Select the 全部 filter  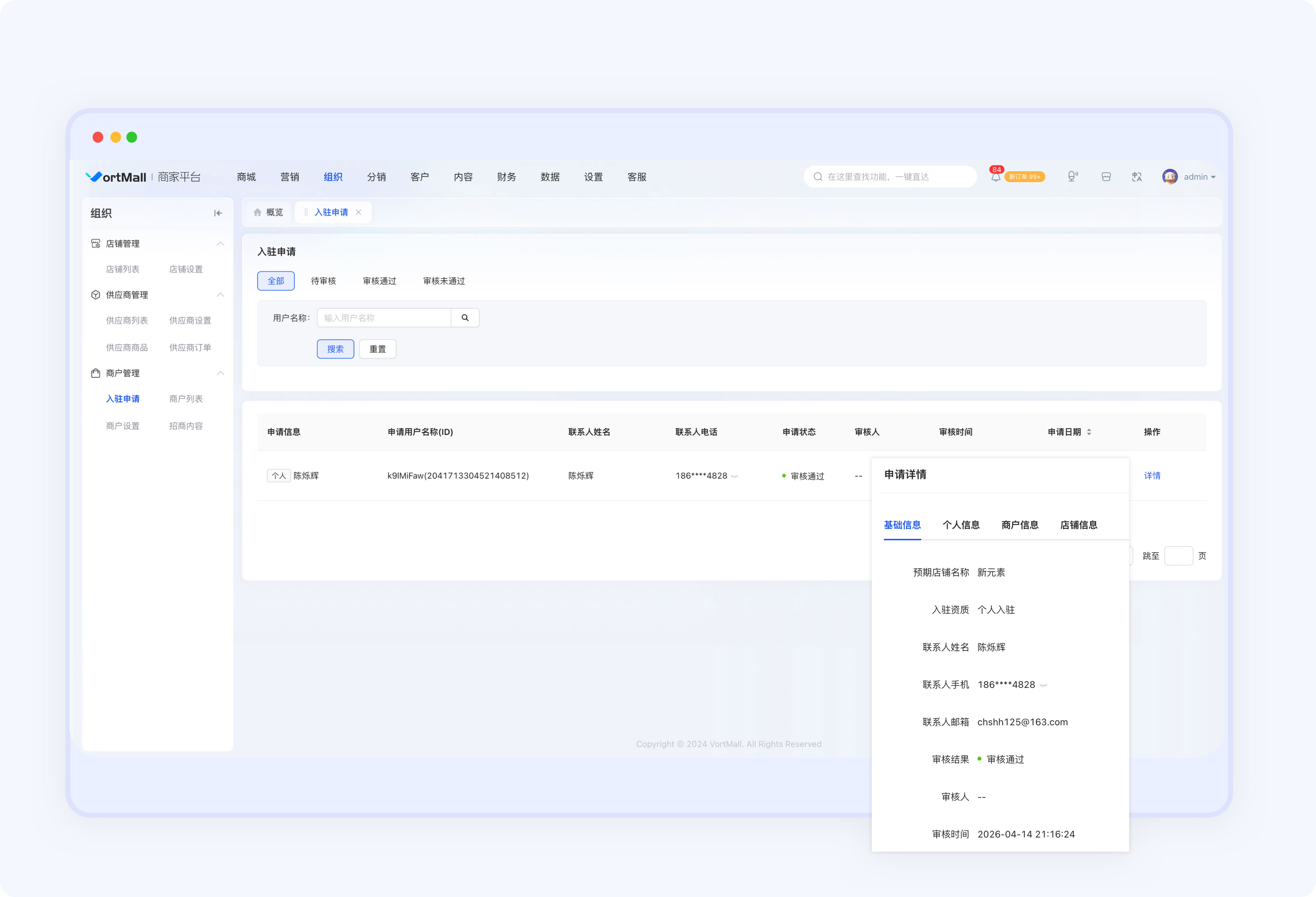tap(276, 281)
